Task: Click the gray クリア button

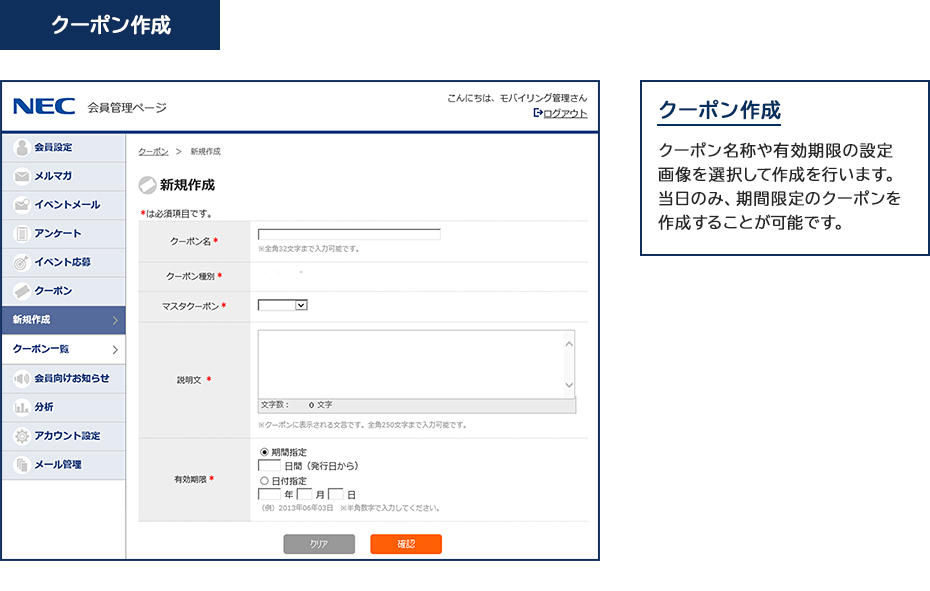Action: [x=319, y=544]
